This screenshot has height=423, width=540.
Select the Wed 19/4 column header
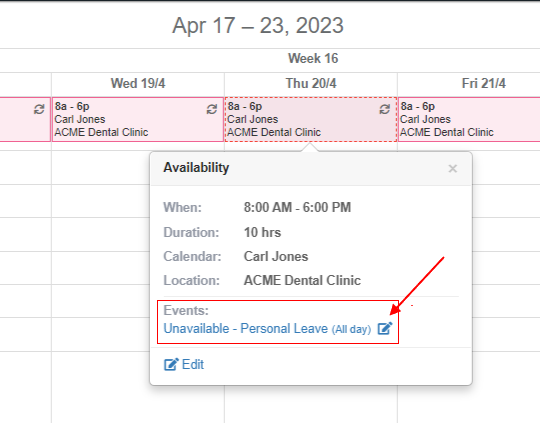pyautogui.click(x=138, y=83)
